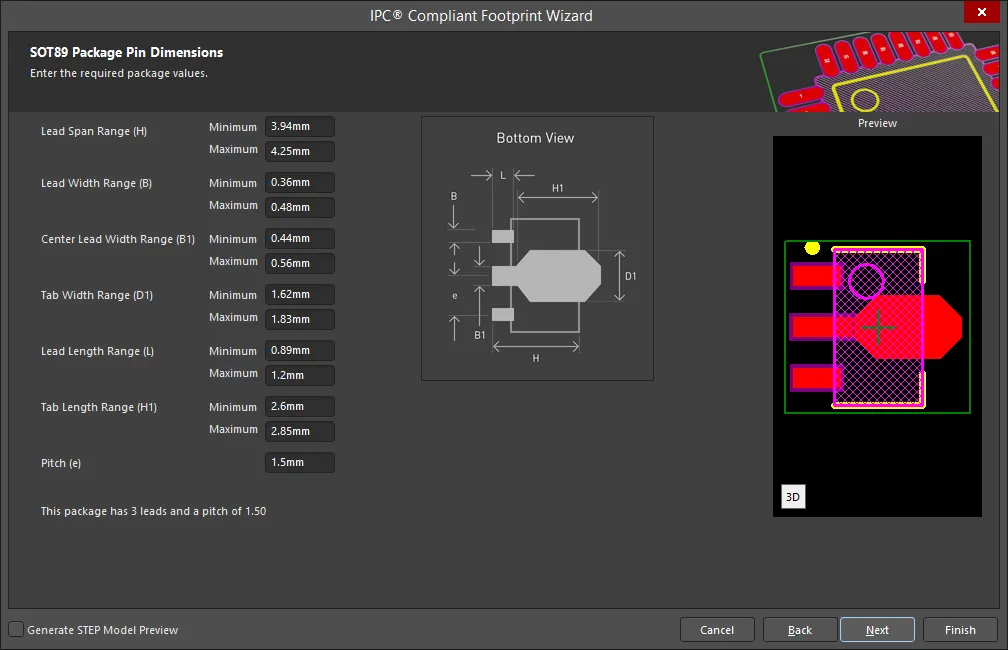Click the 'Lead Length Range (L)' label
Screen dimensions: 1008x650
point(97,351)
